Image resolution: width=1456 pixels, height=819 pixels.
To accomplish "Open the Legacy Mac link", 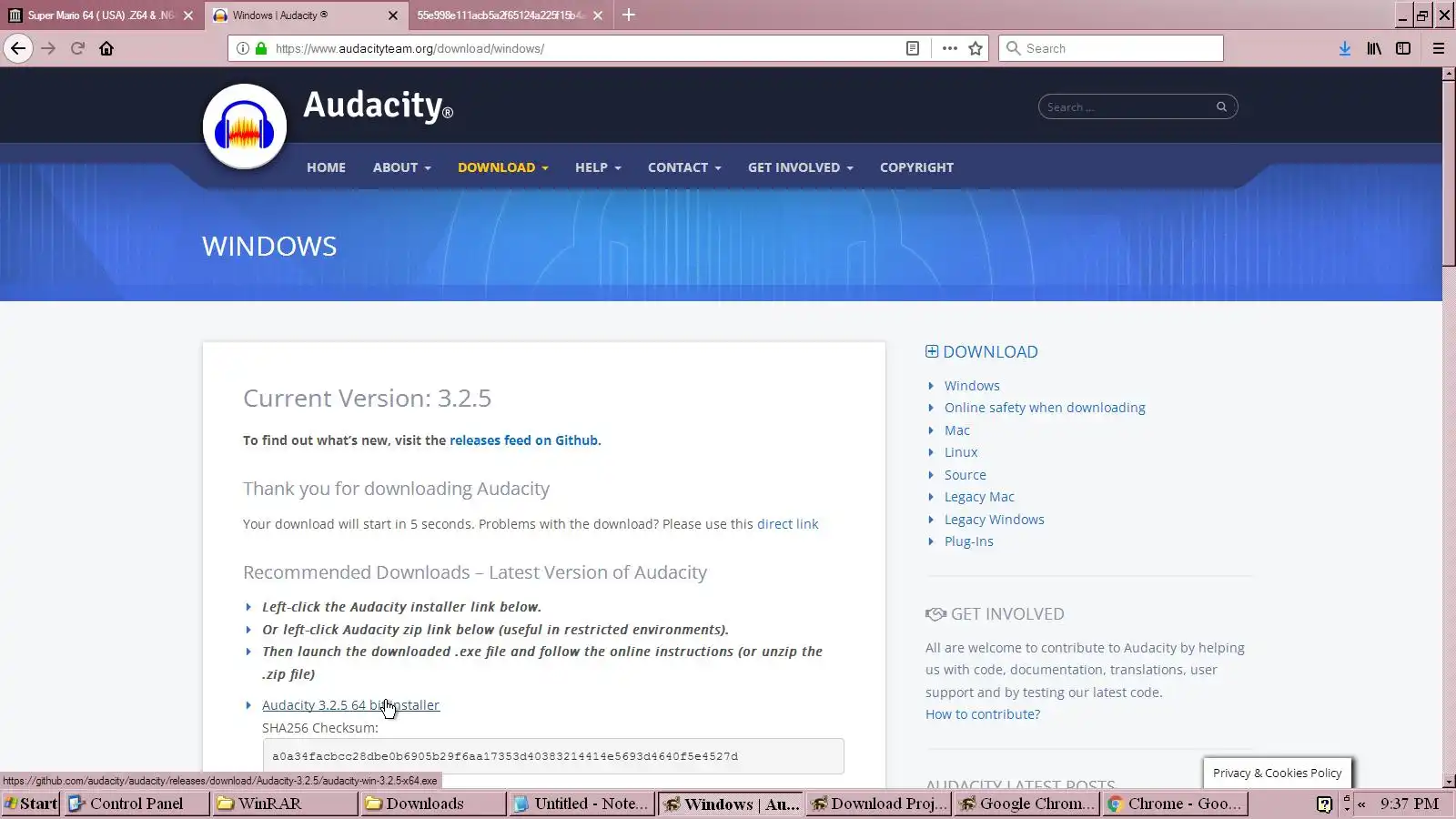I will point(979,497).
